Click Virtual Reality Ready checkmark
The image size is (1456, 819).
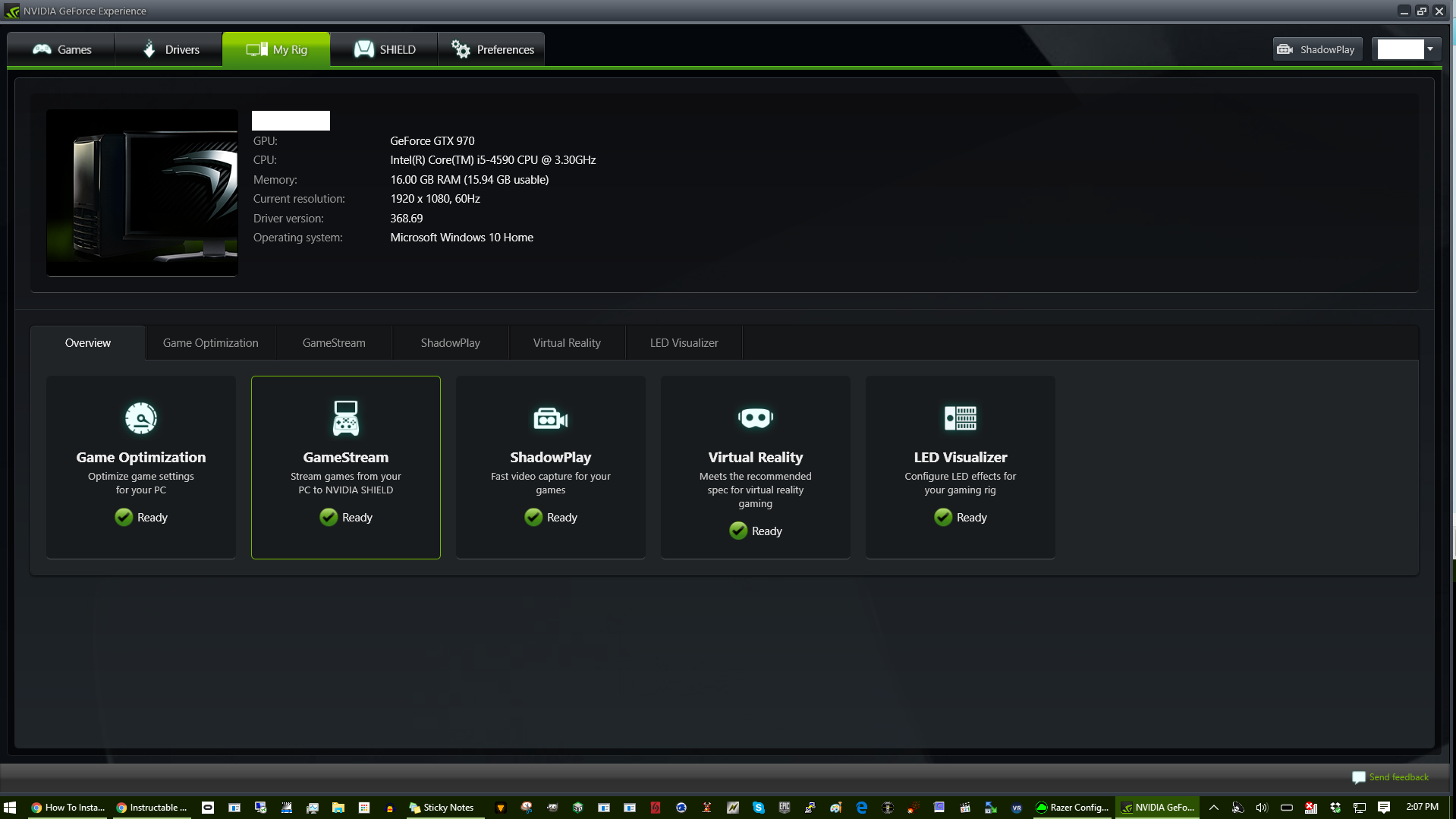(x=738, y=531)
